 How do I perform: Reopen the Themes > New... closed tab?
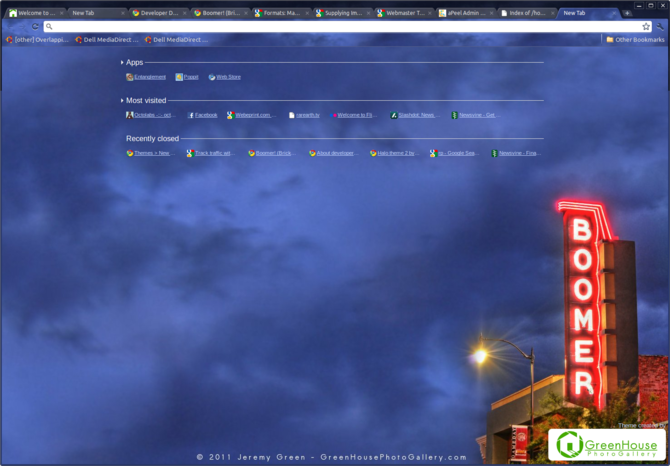151,153
